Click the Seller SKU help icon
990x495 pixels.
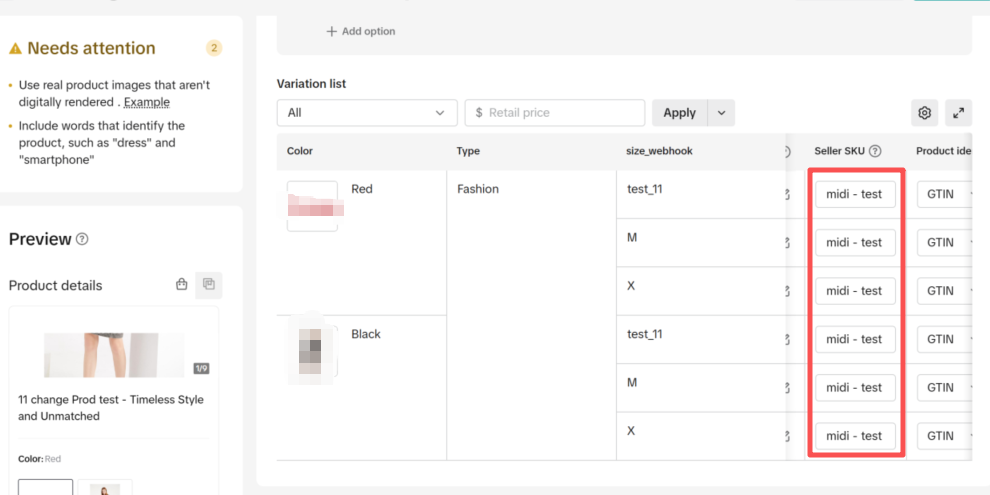coord(875,151)
